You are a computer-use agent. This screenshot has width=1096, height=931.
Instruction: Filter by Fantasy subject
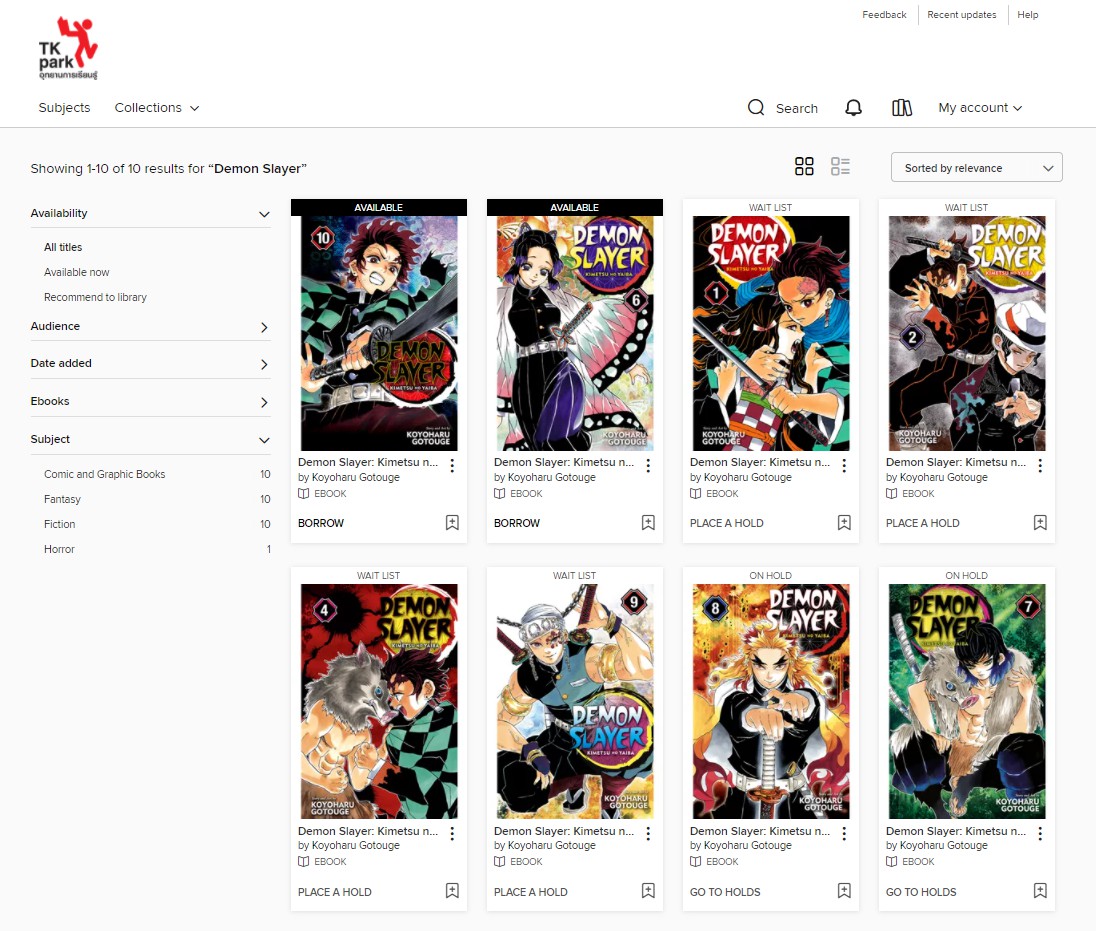pyautogui.click(x=62, y=500)
